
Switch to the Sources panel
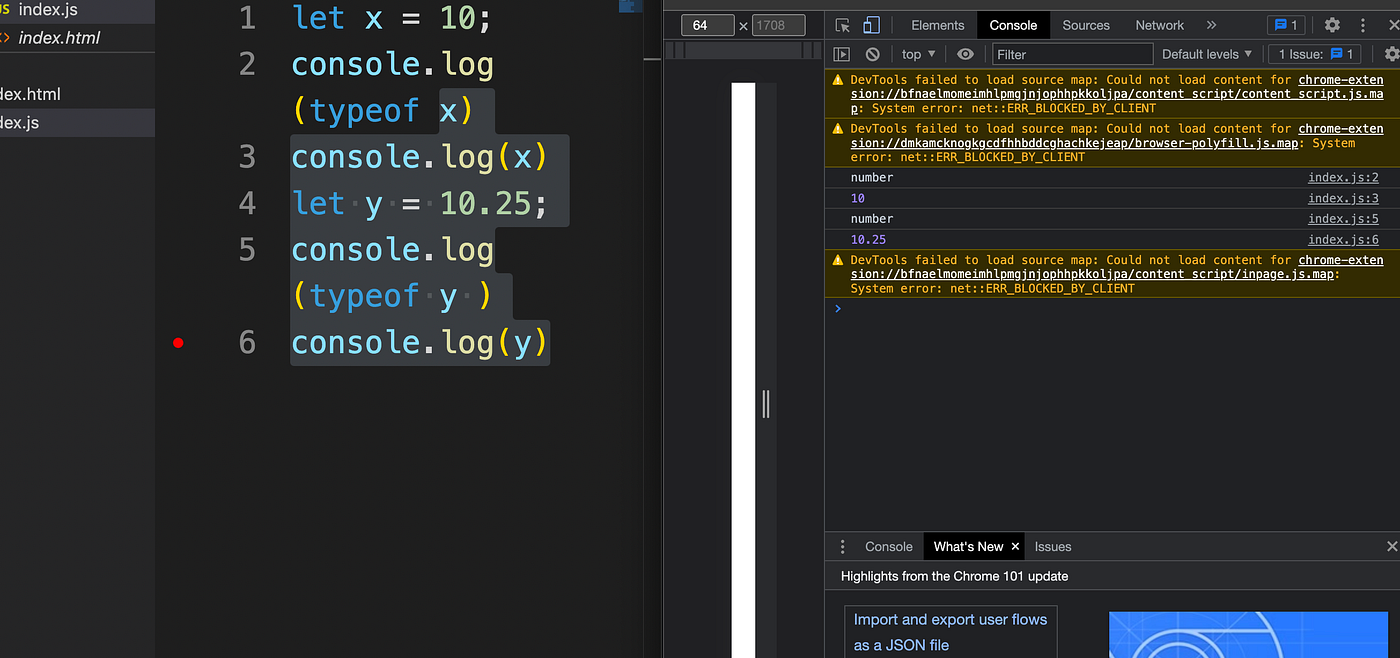(x=1086, y=25)
